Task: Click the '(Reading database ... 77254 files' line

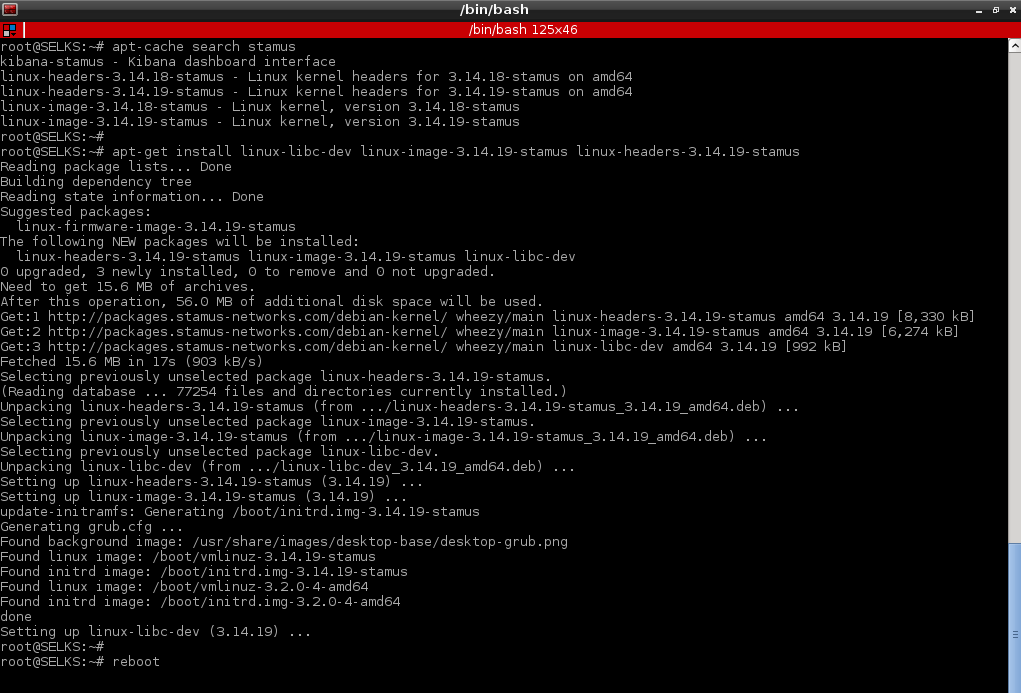Action: [283, 391]
